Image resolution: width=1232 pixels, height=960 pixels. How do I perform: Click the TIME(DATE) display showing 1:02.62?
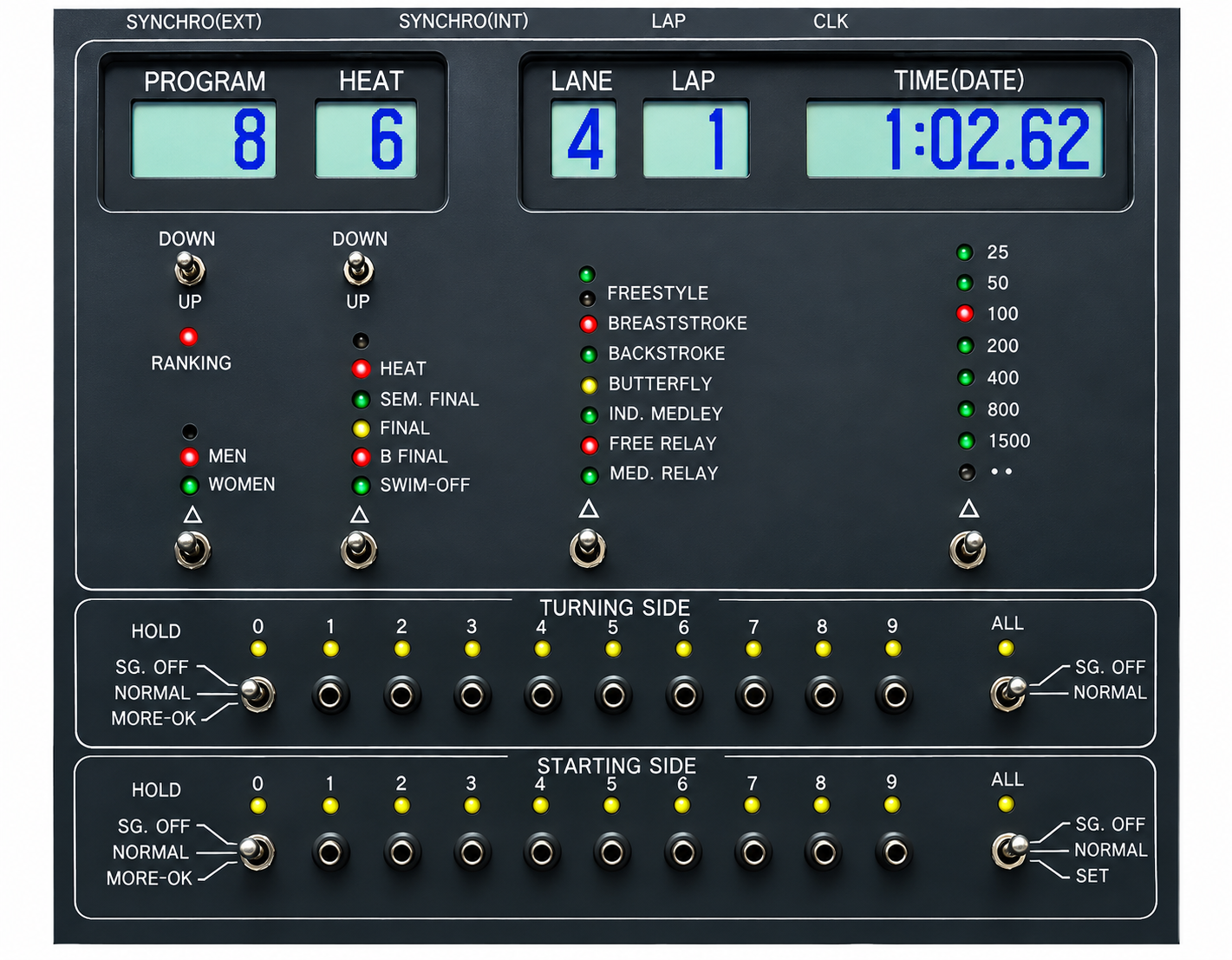click(x=955, y=140)
